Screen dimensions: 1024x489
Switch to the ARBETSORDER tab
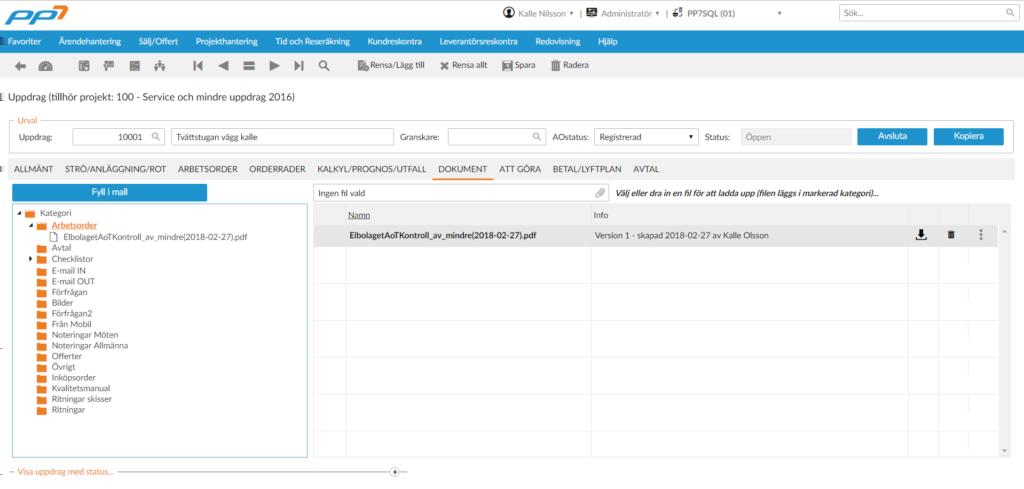208,169
